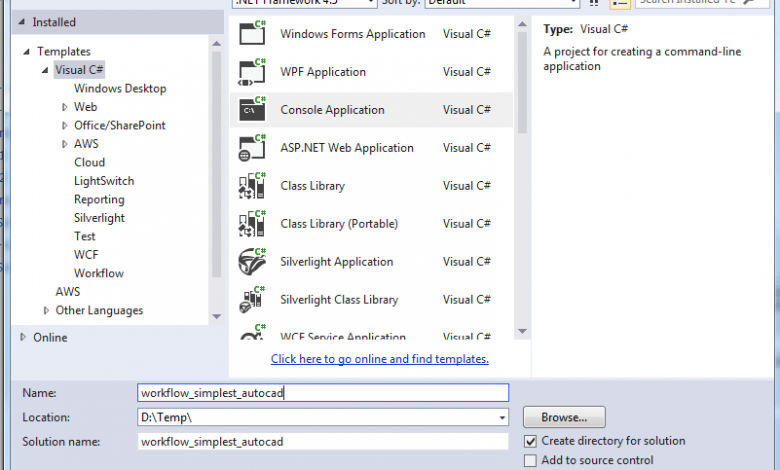Select the WPF Application template icon
780x470 pixels.
click(252, 72)
